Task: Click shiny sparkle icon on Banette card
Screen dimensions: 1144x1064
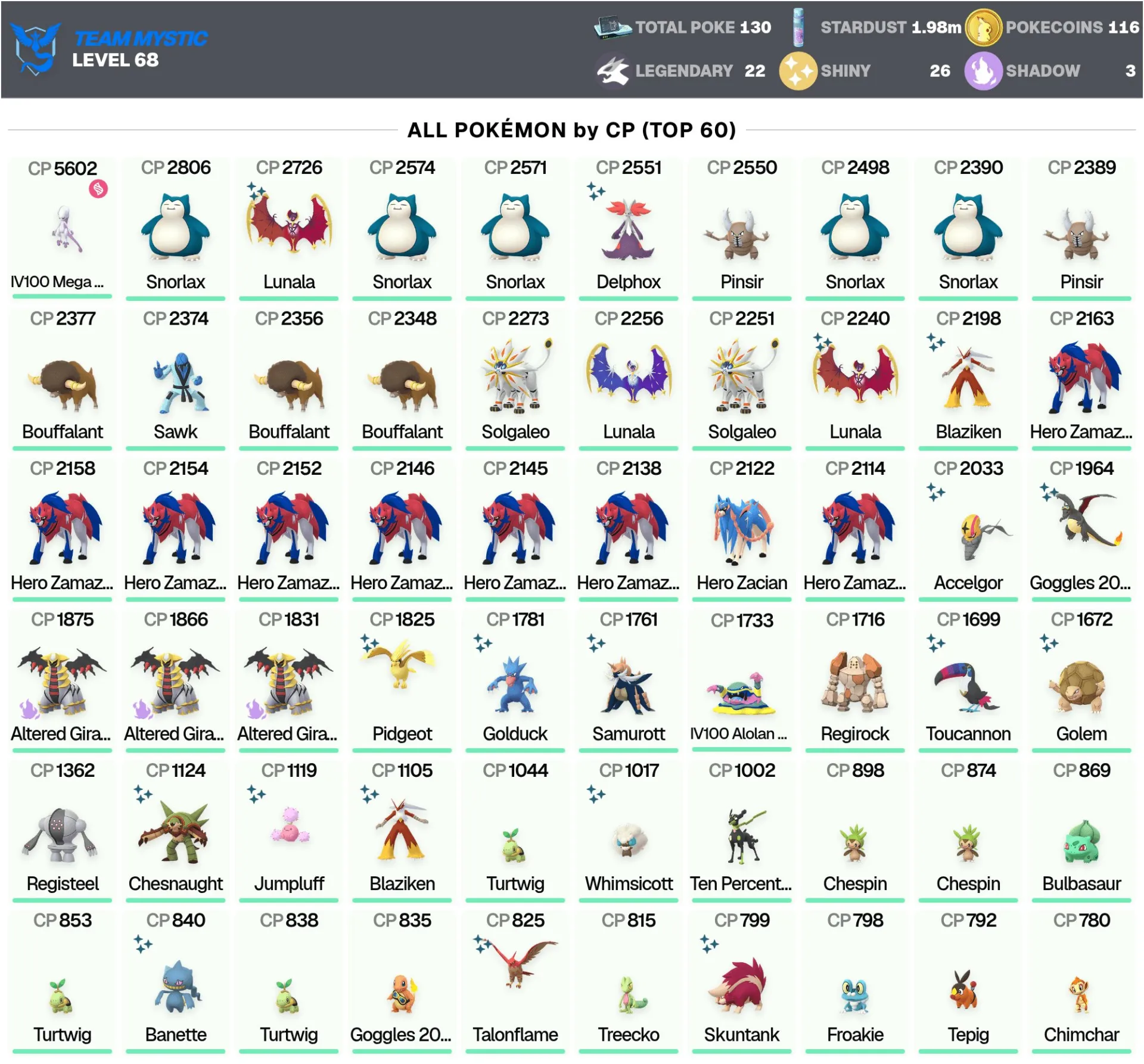Action: pyautogui.click(x=143, y=944)
